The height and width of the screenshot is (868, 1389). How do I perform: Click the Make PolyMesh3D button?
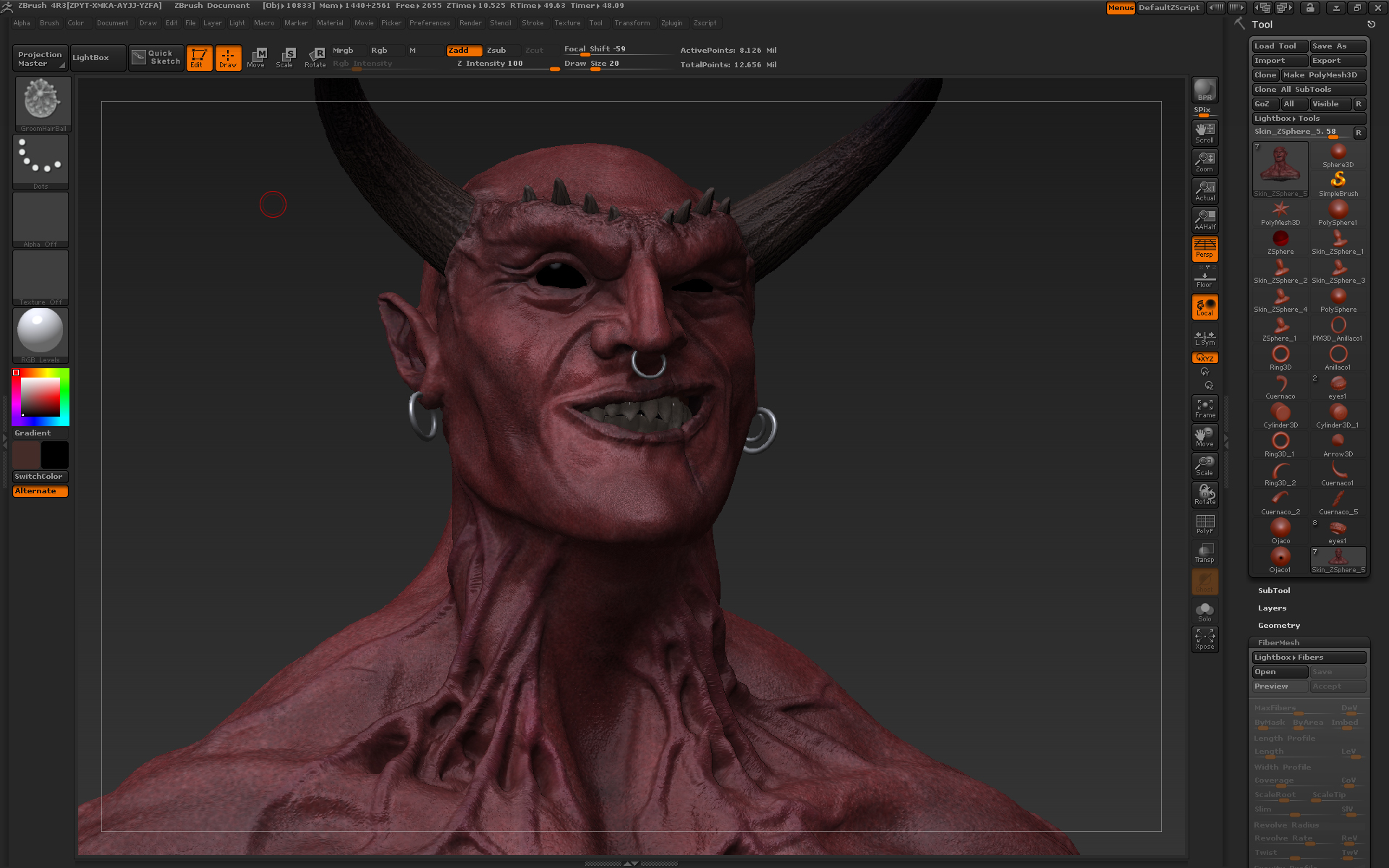tap(1322, 75)
